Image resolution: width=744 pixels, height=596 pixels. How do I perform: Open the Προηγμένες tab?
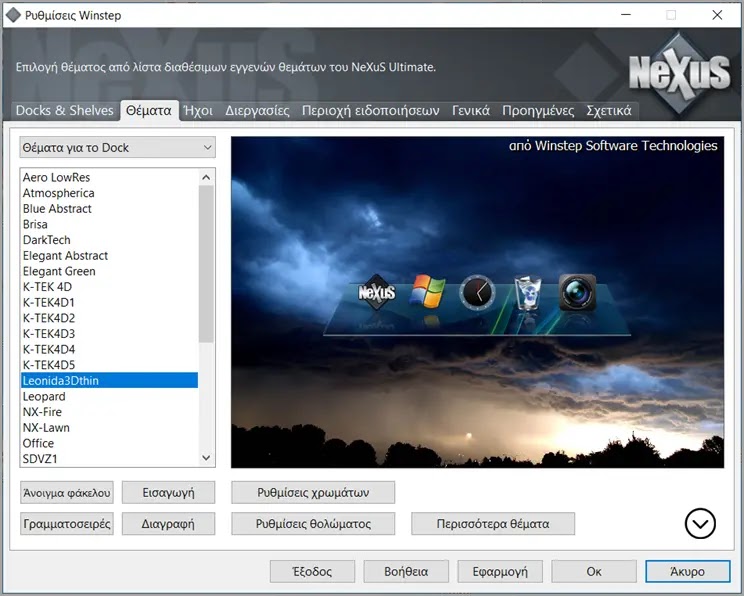coord(538,111)
